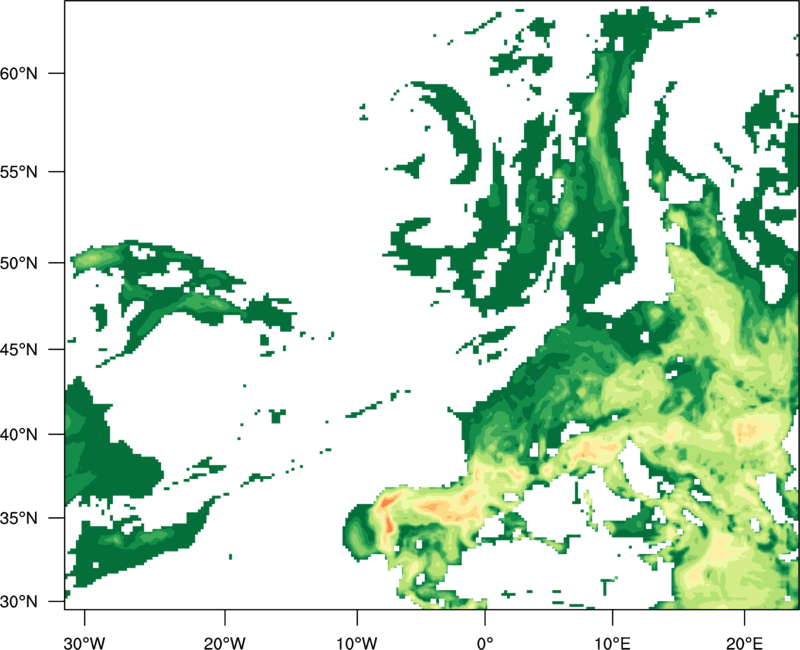Click the 45°N latitude label
The width and height of the screenshot is (800, 650).
pos(19,350)
